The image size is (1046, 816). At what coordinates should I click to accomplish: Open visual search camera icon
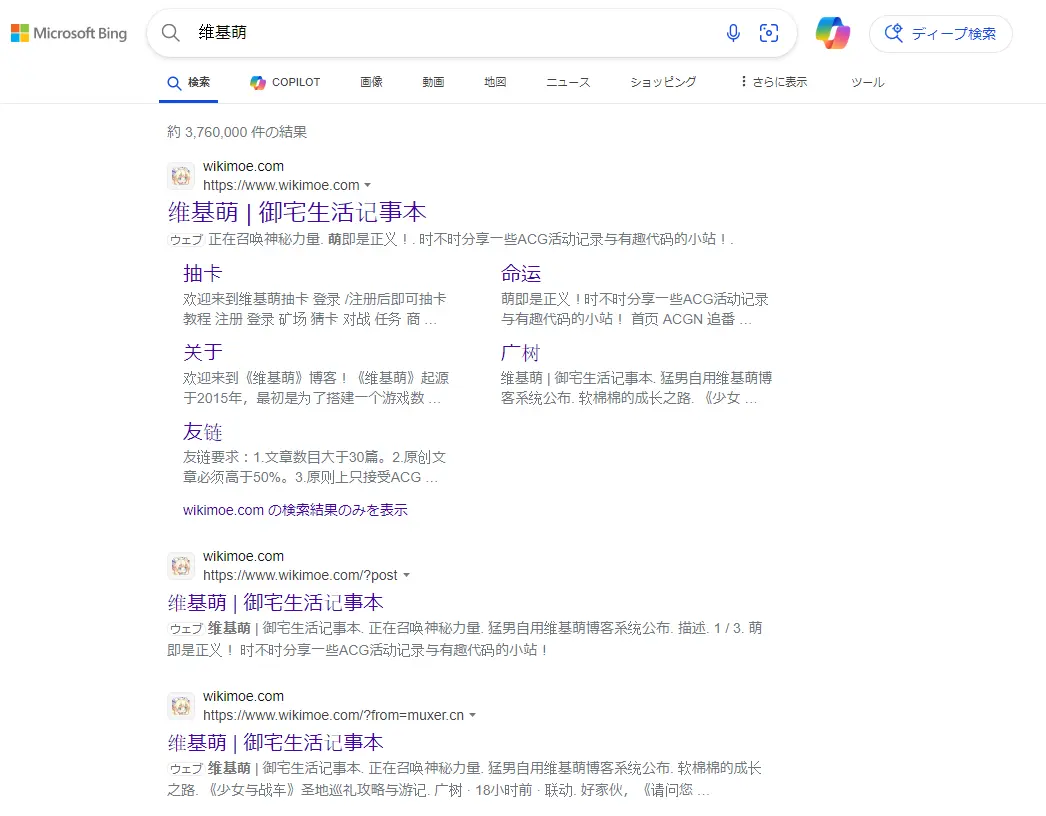(769, 33)
